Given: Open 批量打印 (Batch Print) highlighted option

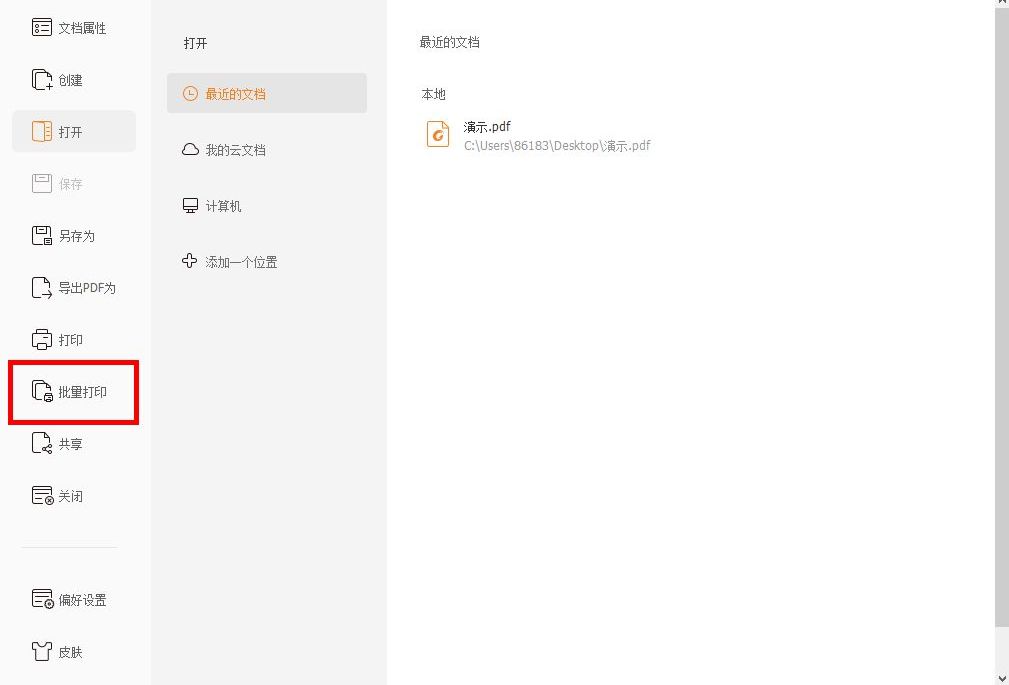Looking at the screenshot, I should point(74,391).
